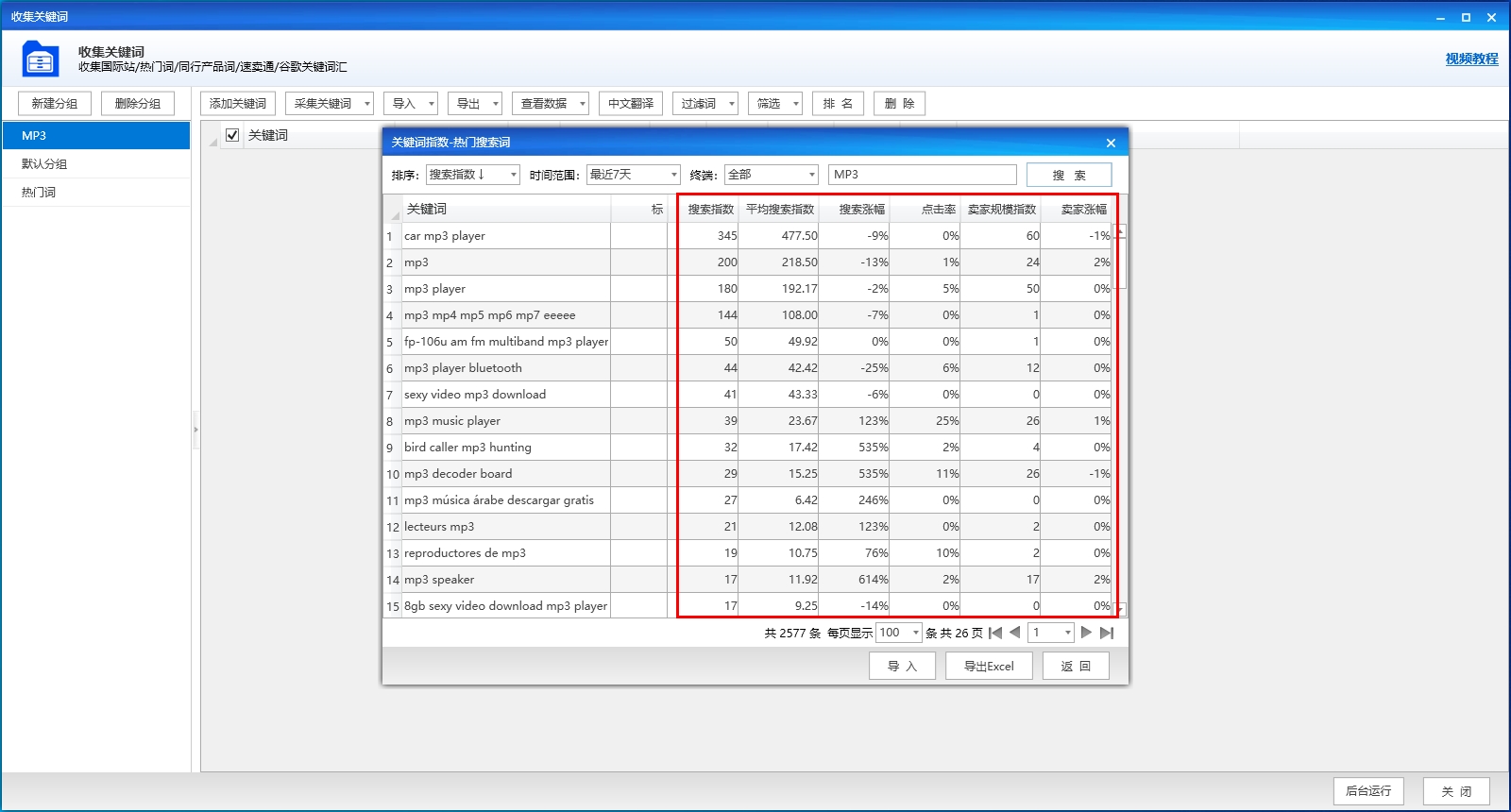Click the 排名 toolbar button

[838, 104]
